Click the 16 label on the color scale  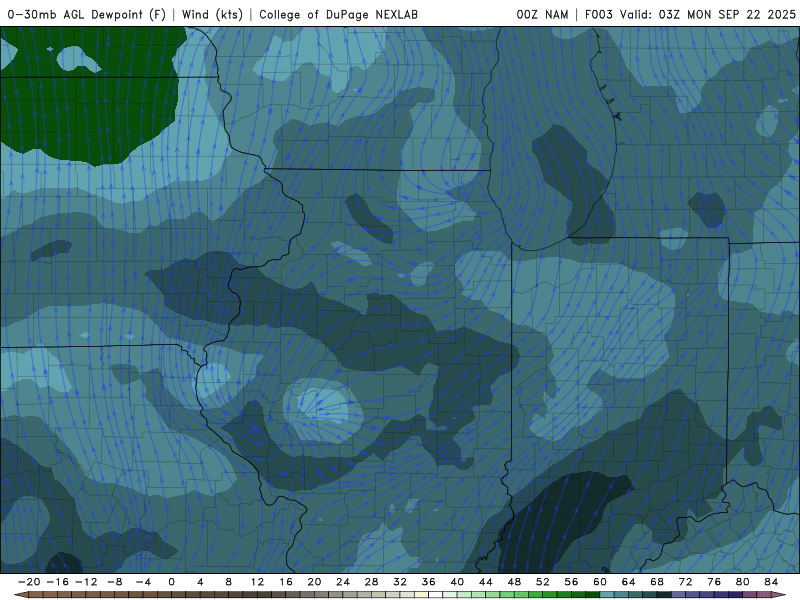[286, 582]
